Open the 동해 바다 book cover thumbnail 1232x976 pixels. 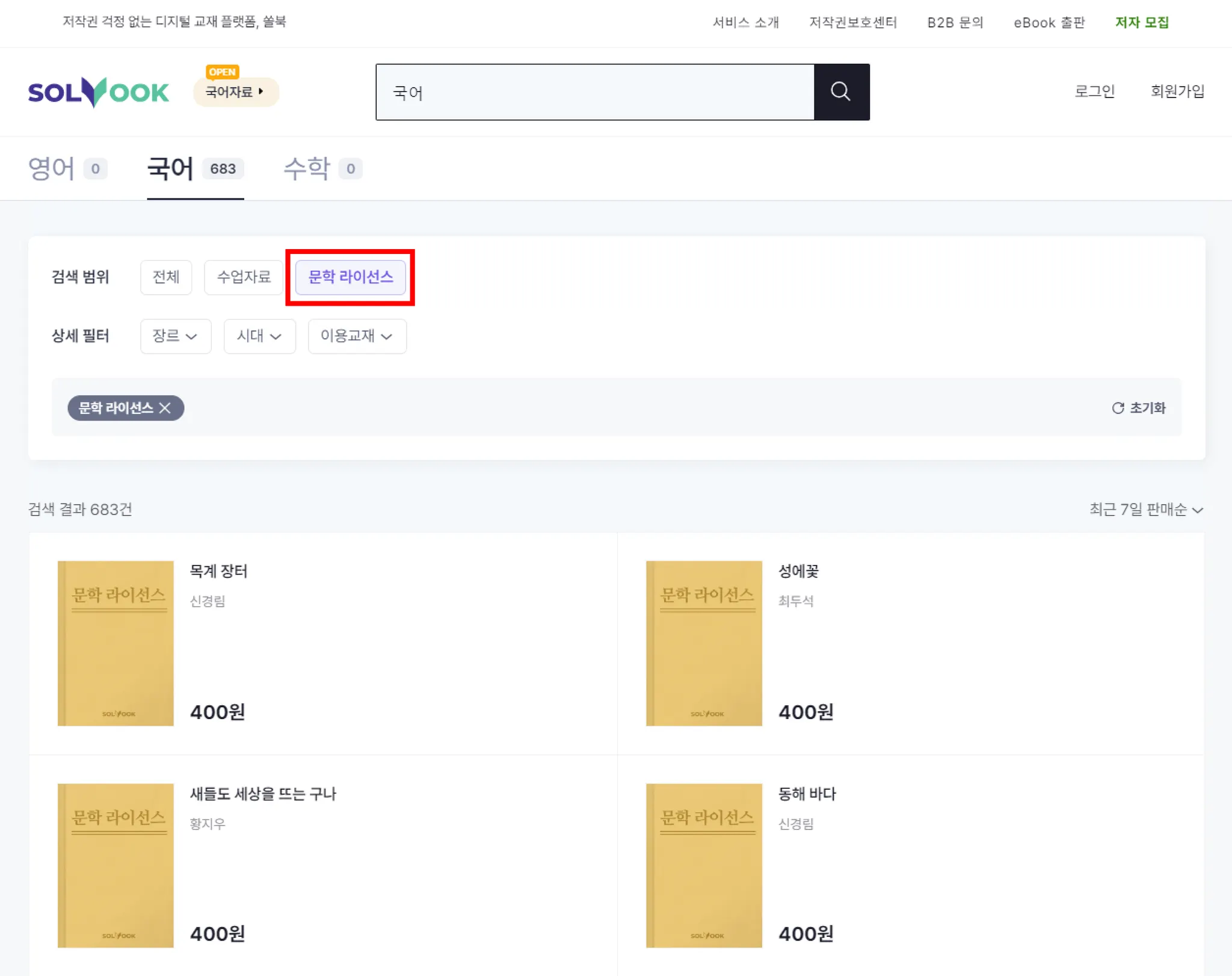pyautogui.click(x=703, y=865)
